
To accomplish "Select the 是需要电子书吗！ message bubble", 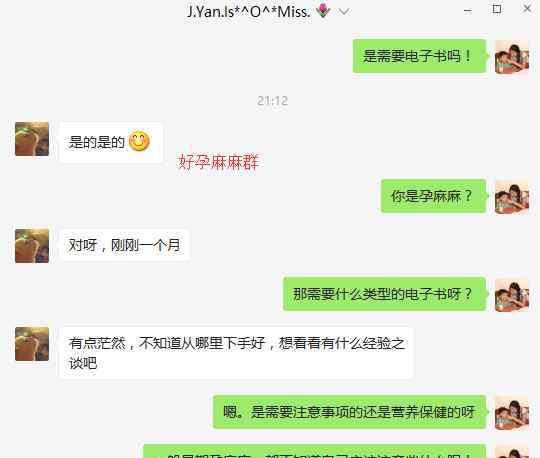I will pyautogui.click(x=419, y=56).
